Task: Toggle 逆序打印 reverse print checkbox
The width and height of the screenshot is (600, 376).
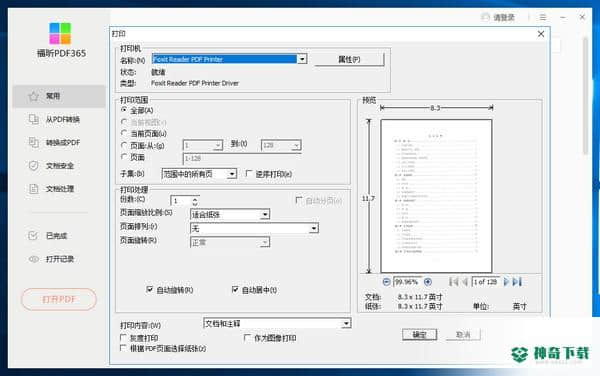Action: point(249,174)
